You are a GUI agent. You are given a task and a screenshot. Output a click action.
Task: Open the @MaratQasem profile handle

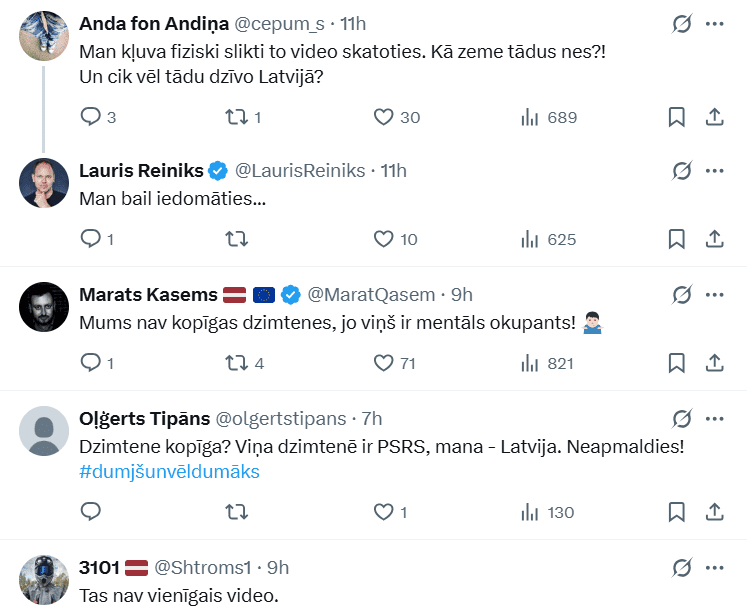tap(371, 295)
